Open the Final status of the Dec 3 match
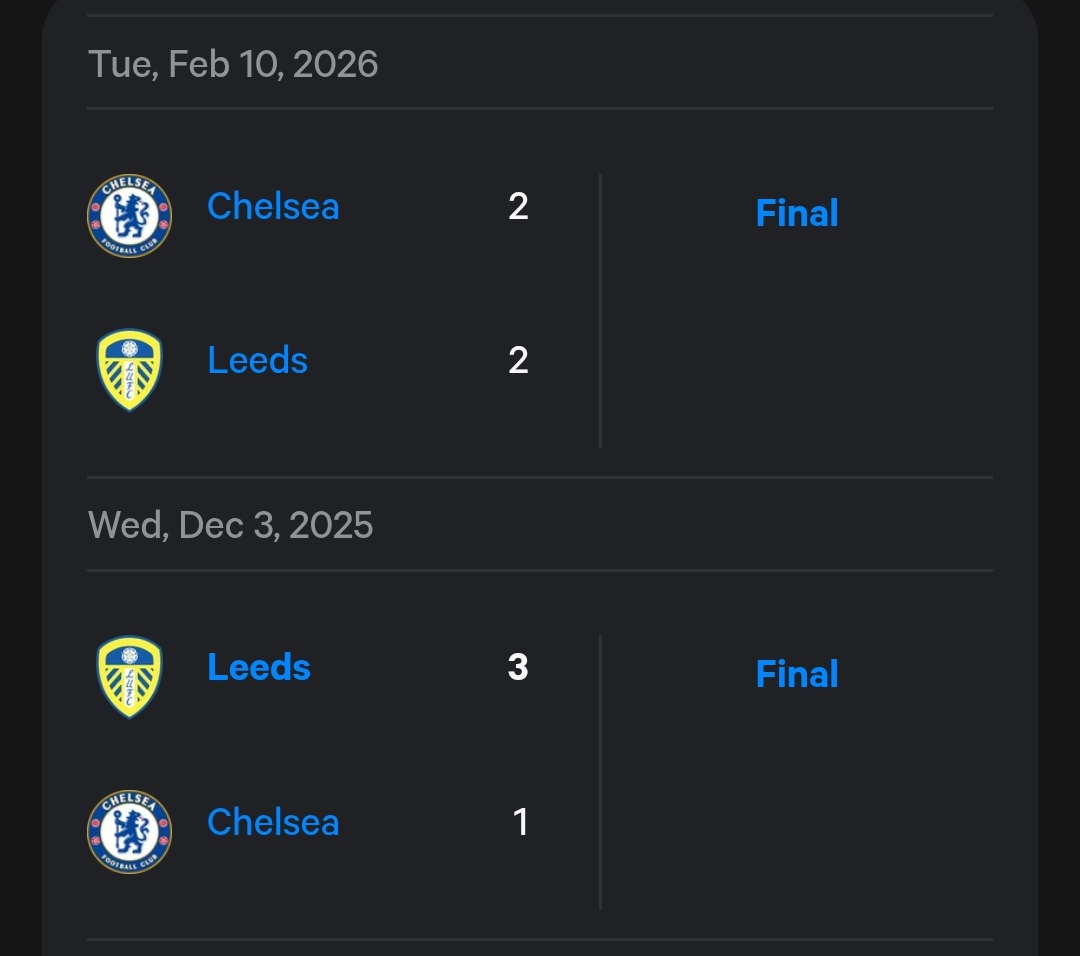 [797, 674]
